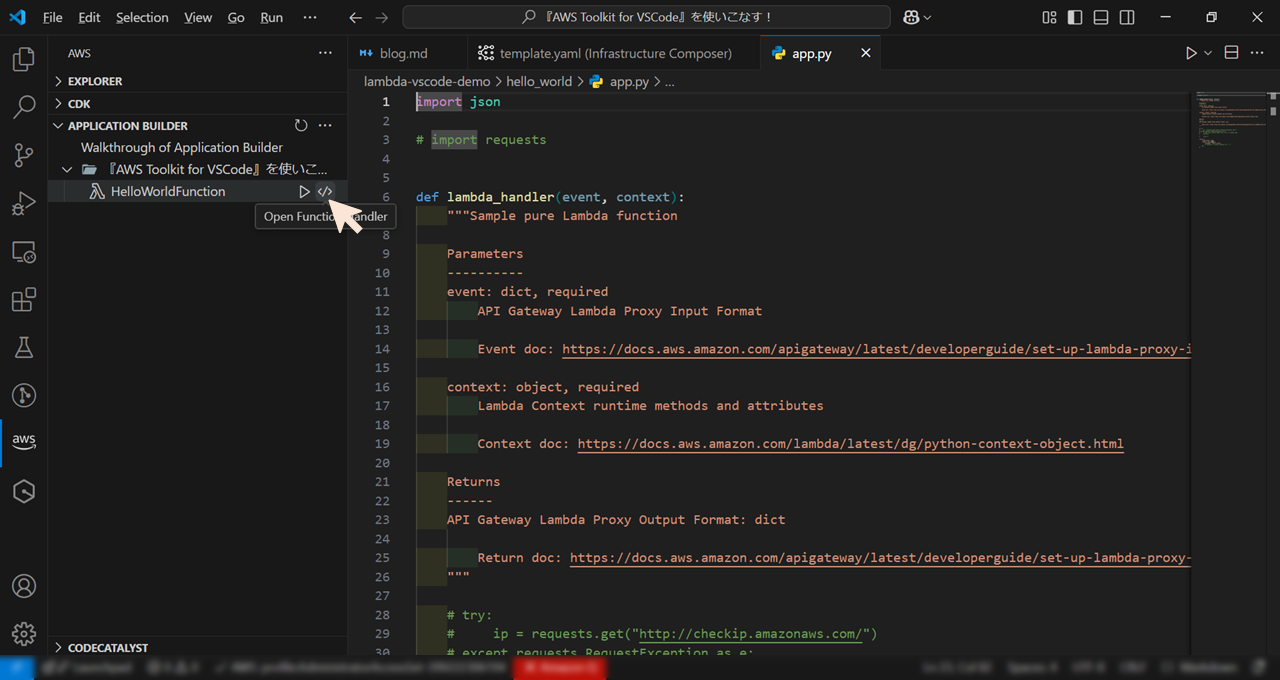Open the Remote Explorer view
Image resolution: width=1280 pixels, height=680 pixels.
tap(24, 252)
